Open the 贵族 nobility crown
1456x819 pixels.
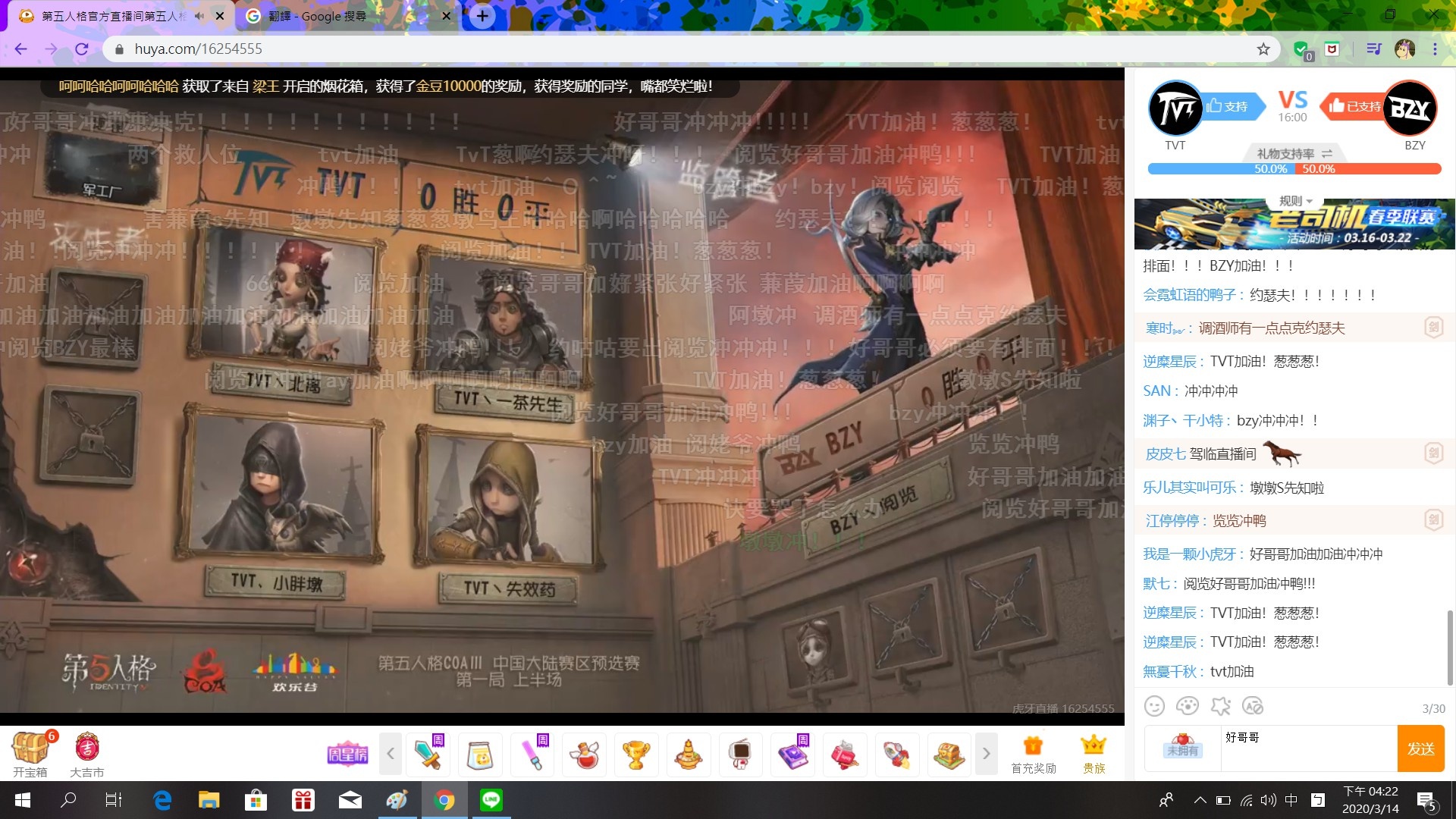pos(1094,755)
